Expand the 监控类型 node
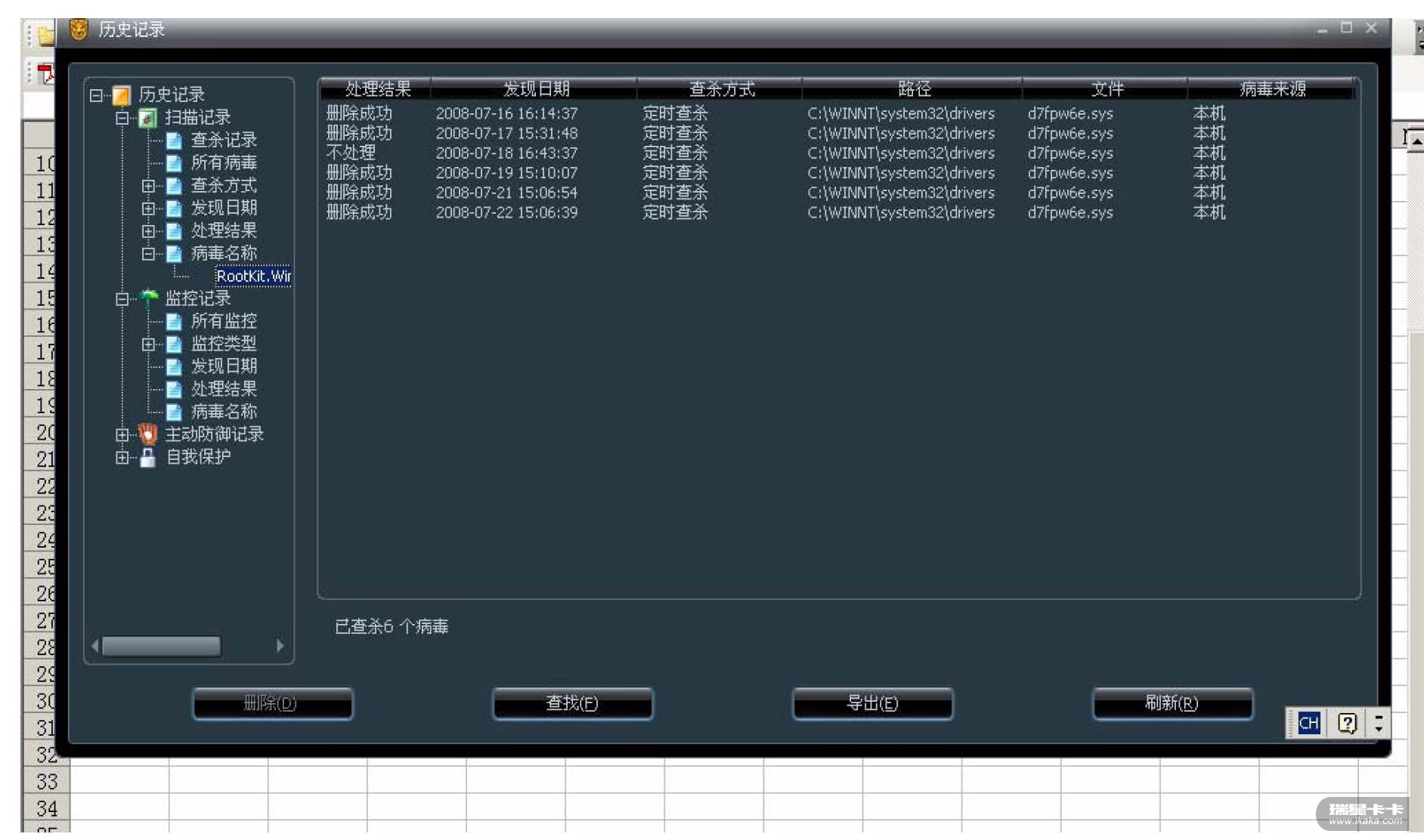The width and height of the screenshot is (1424, 840). [148, 344]
